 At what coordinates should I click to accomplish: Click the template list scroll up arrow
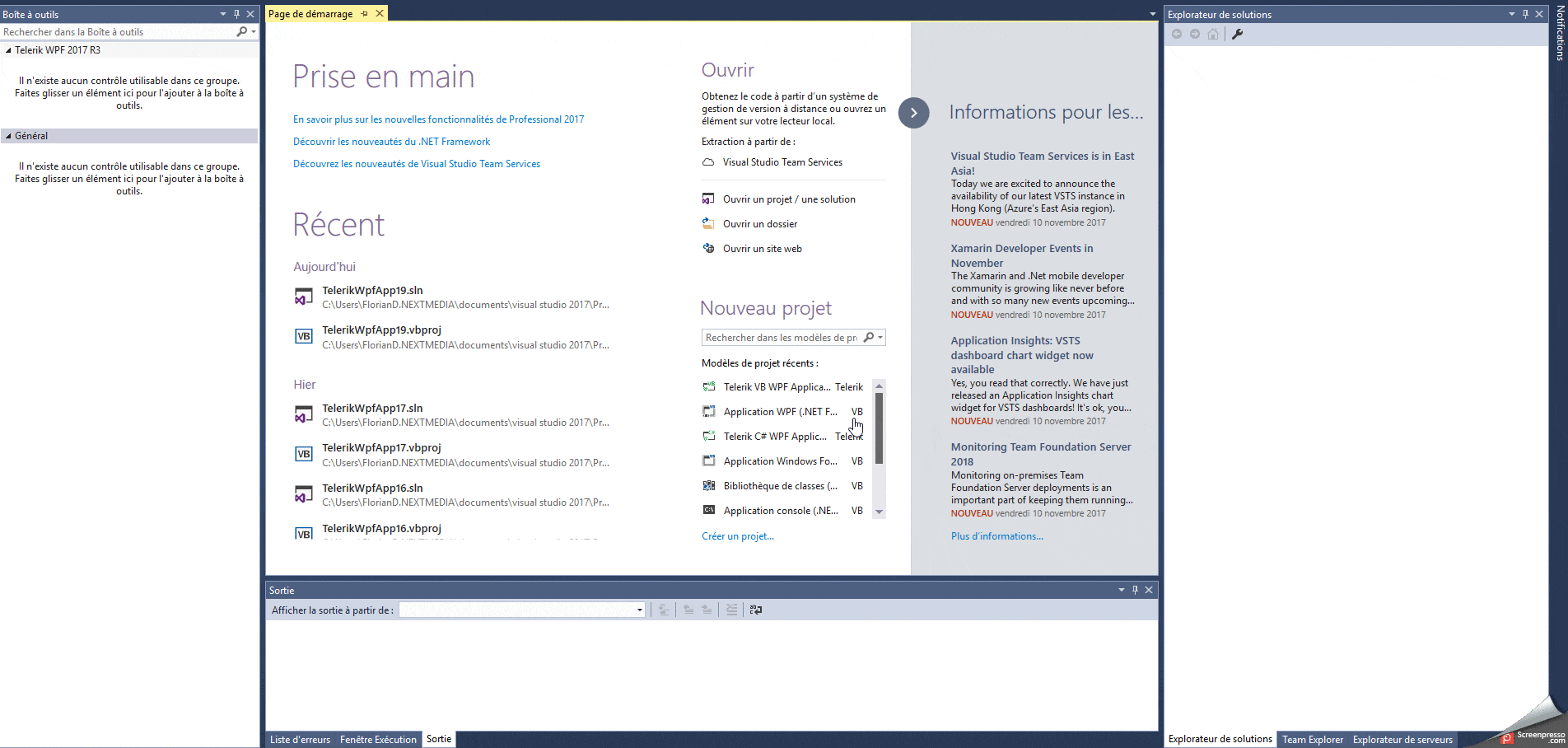click(879, 386)
